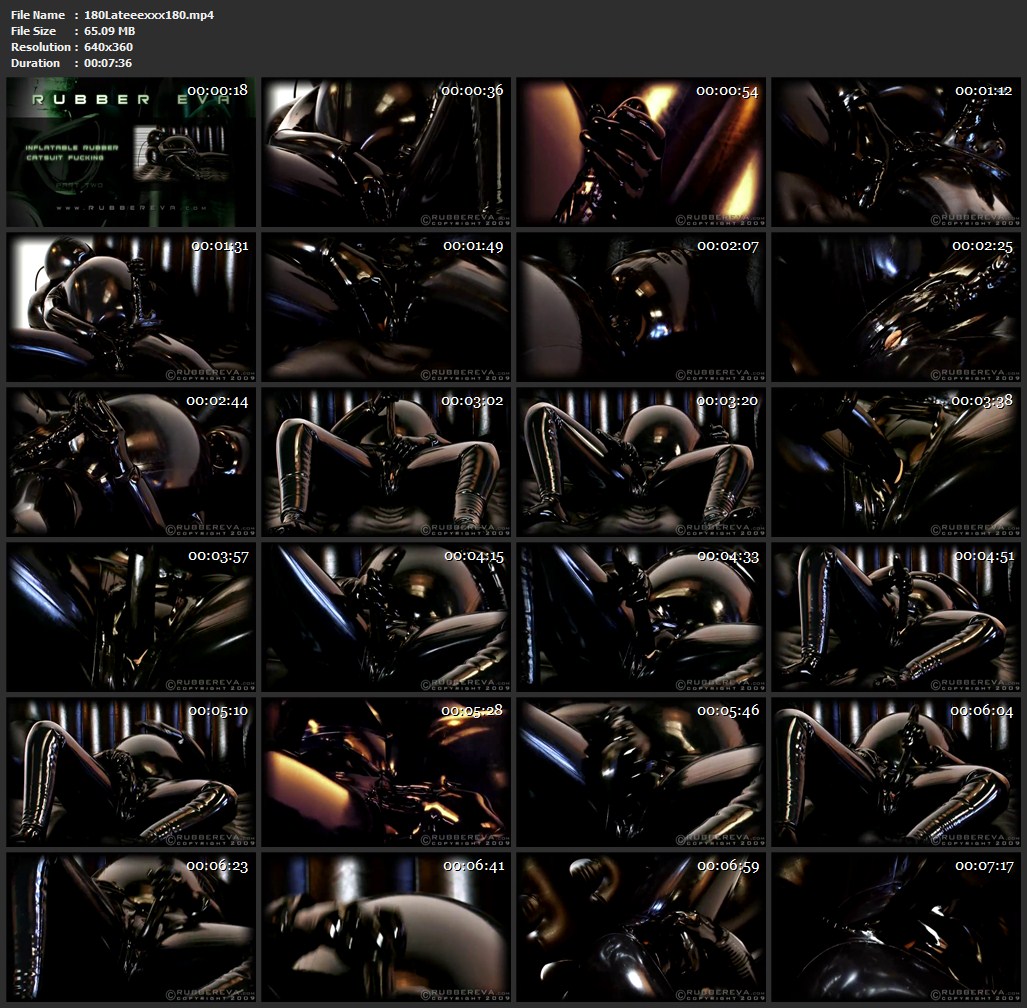
Task: Select the thumbnail at 00:03:02
Action: coord(386,462)
